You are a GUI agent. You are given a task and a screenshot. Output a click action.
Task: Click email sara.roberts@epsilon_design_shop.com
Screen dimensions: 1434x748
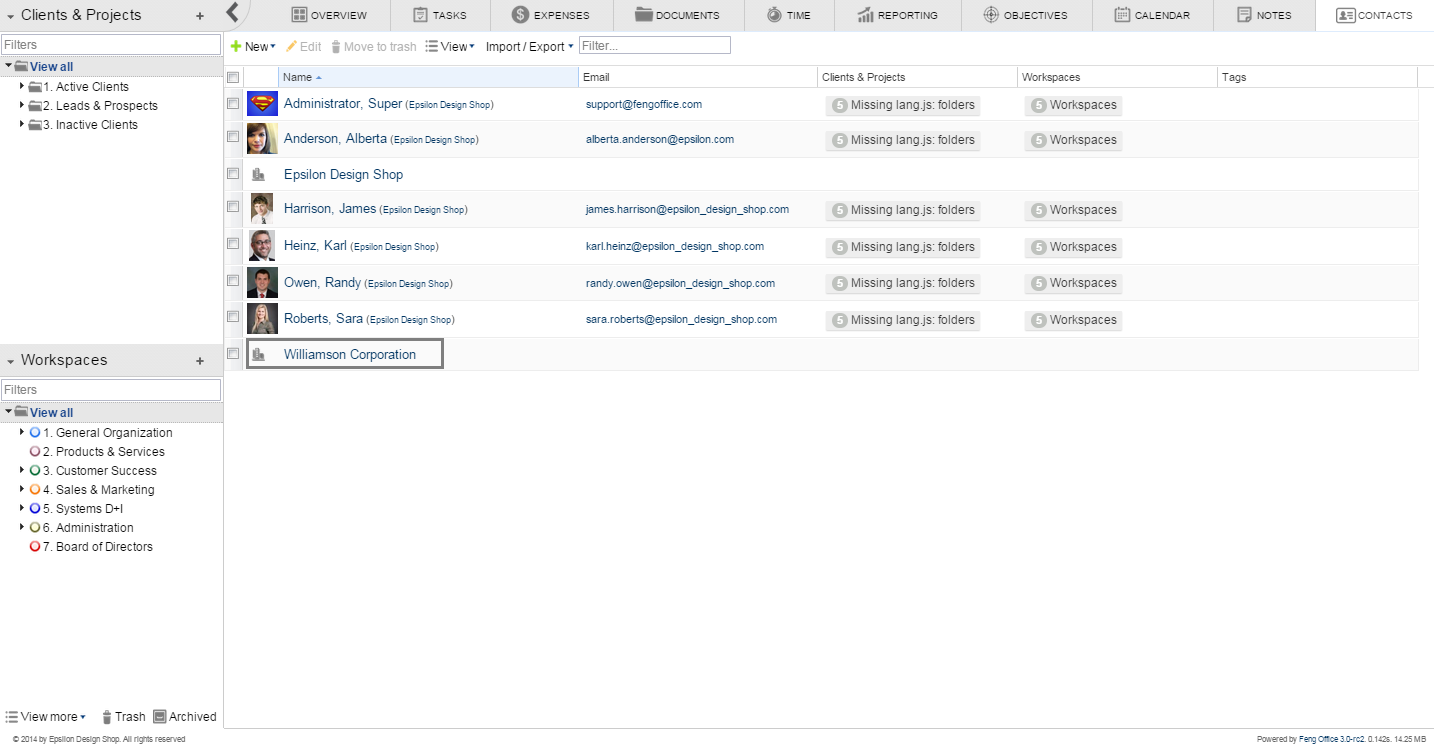(681, 320)
